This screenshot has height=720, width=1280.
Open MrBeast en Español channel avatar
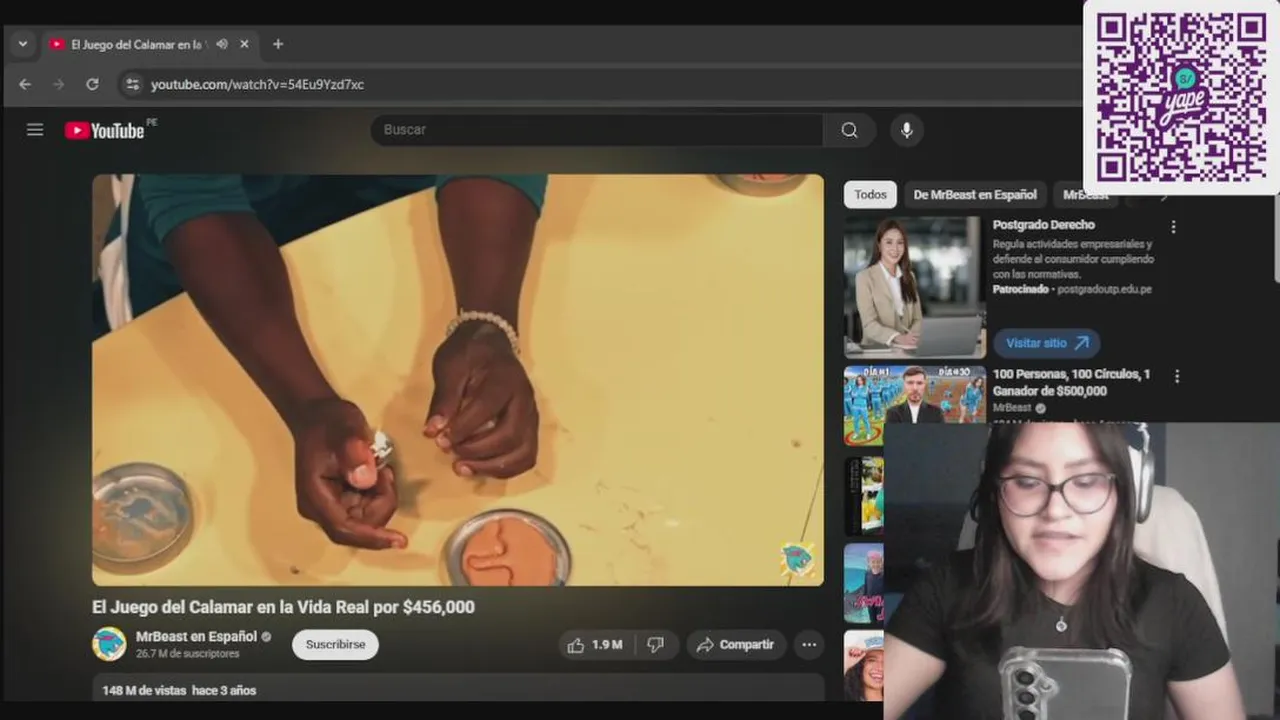109,644
